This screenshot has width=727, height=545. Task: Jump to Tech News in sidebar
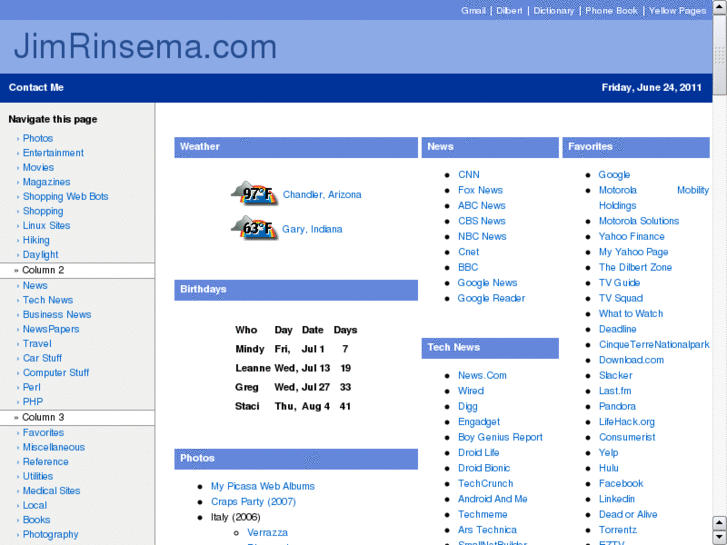pos(48,300)
